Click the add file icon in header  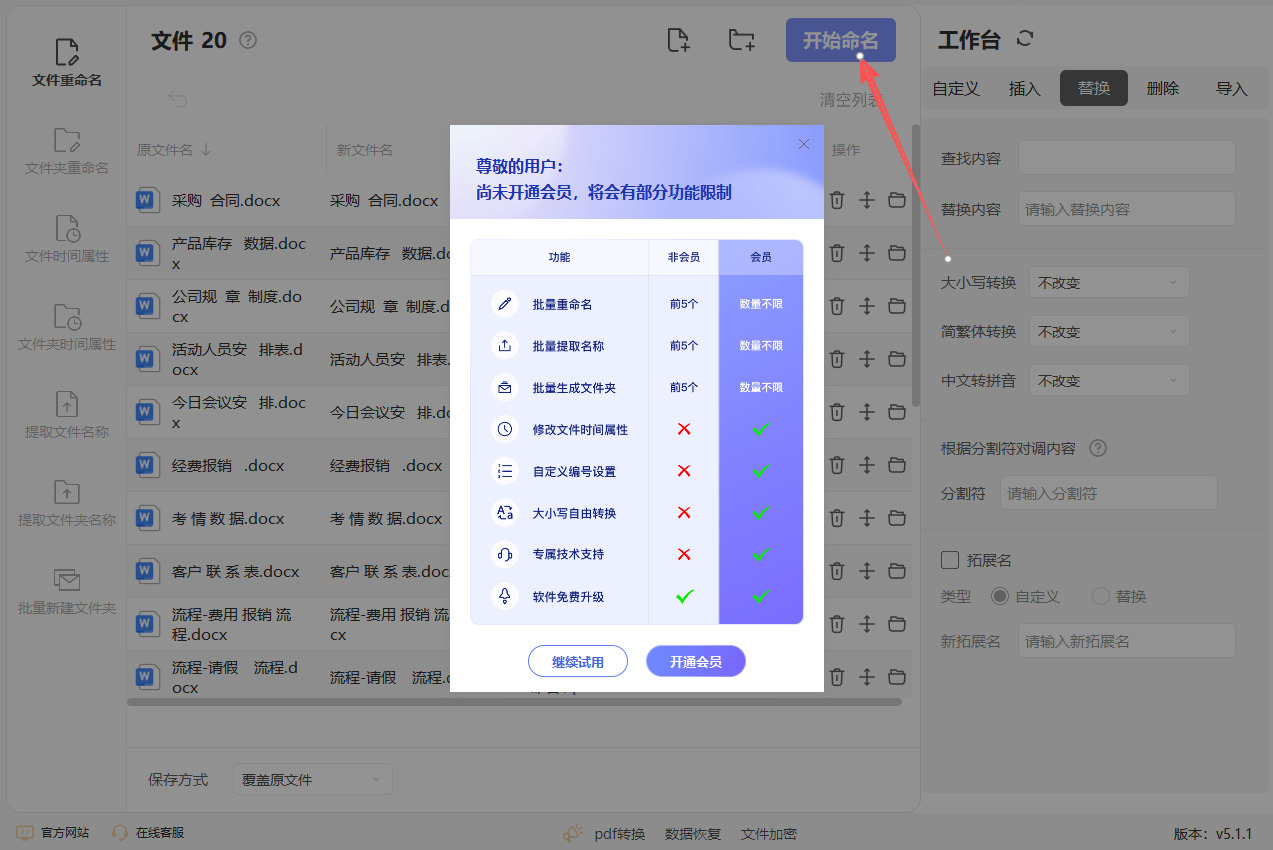pos(679,40)
